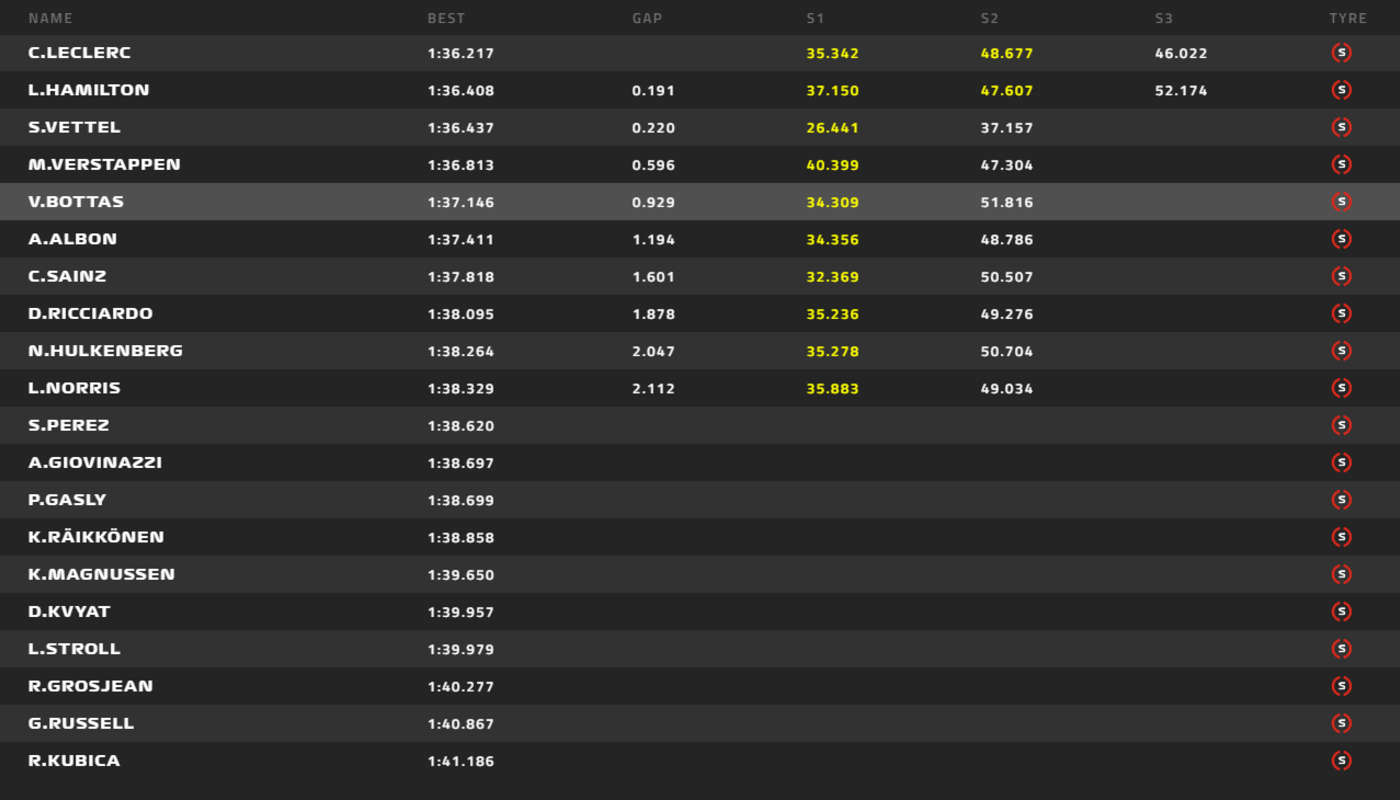This screenshot has height=800, width=1400.
Task: Click Norris's gap value 2.112
Action: [x=653, y=389]
